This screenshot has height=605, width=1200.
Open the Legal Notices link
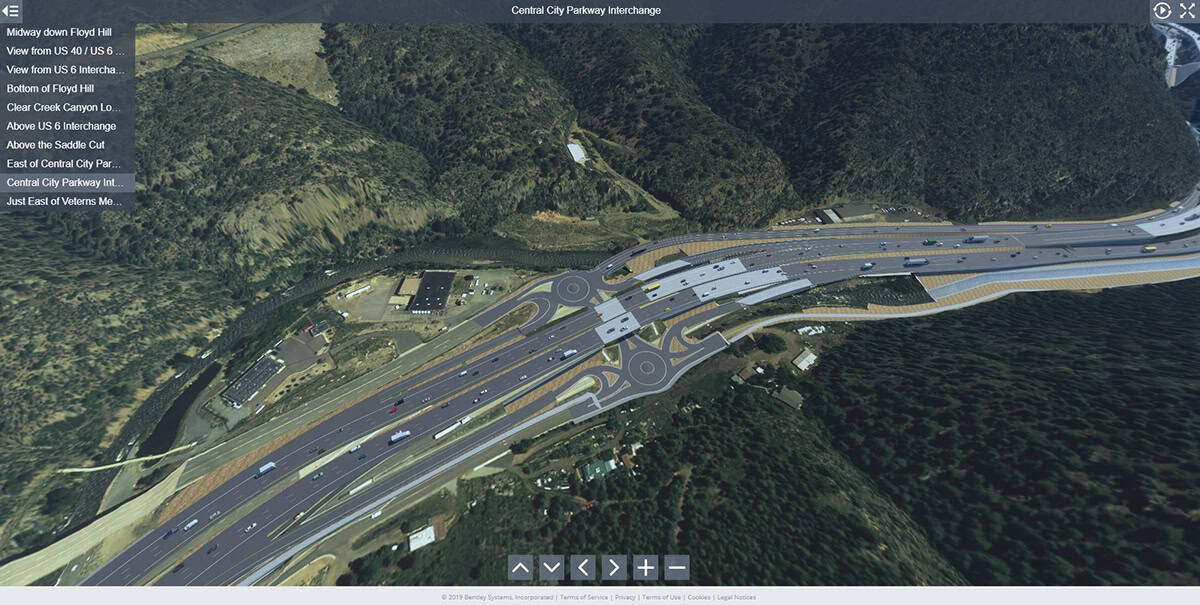tap(737, 597)
